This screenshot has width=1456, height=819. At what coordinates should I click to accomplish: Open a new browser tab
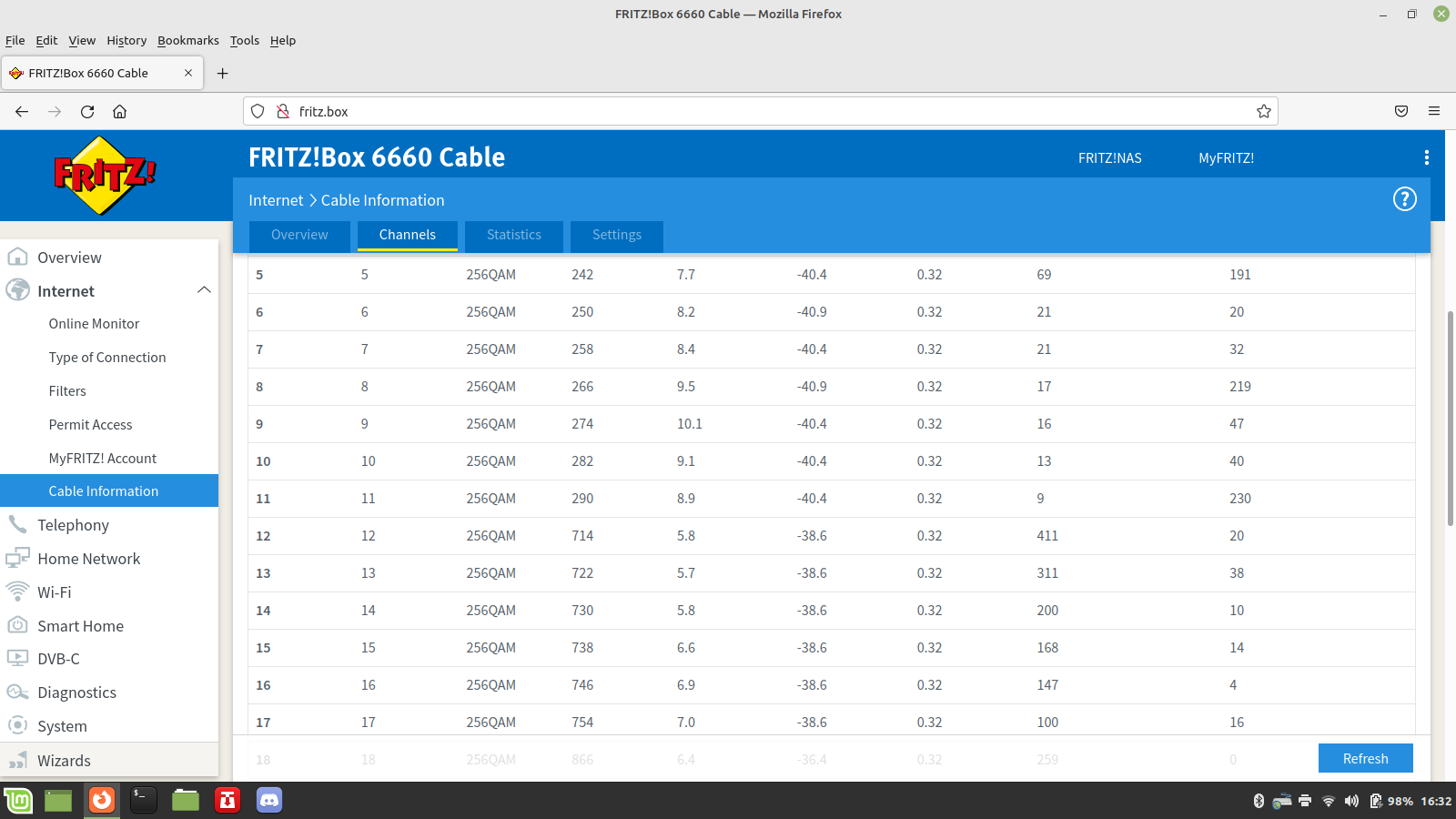pyautogui.click(x=222, y=73)
